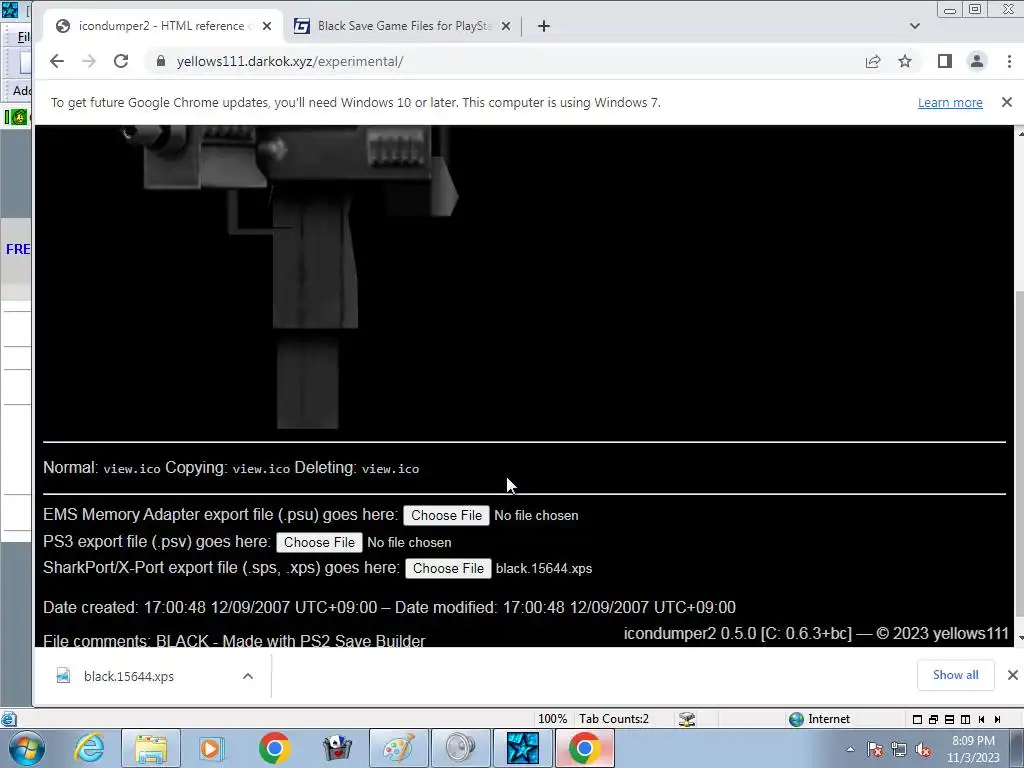Click the black.15644.xps chosen file name
1024x768 pixels.
point(544,568)
